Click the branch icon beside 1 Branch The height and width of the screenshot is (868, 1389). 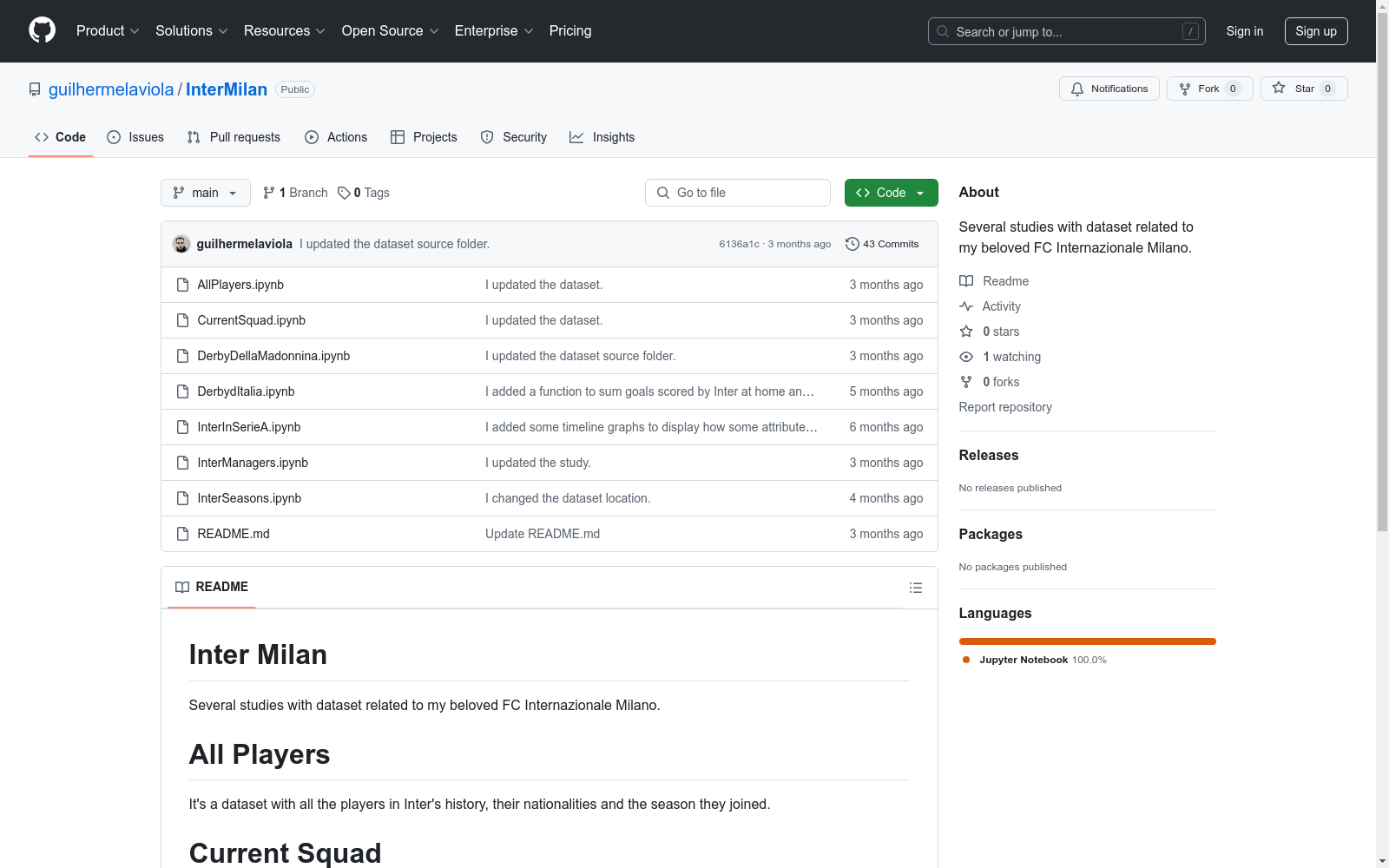pos(269,193)
